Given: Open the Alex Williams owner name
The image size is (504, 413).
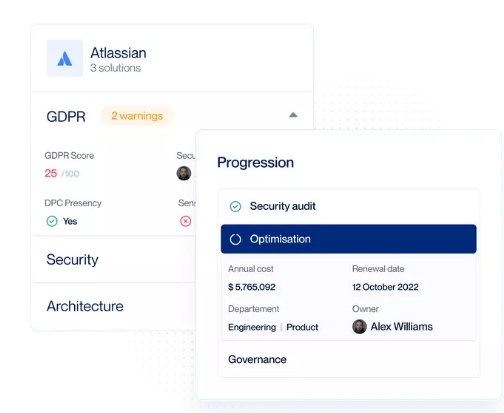Looking at the screenshot, I should (x=402, y=327).
